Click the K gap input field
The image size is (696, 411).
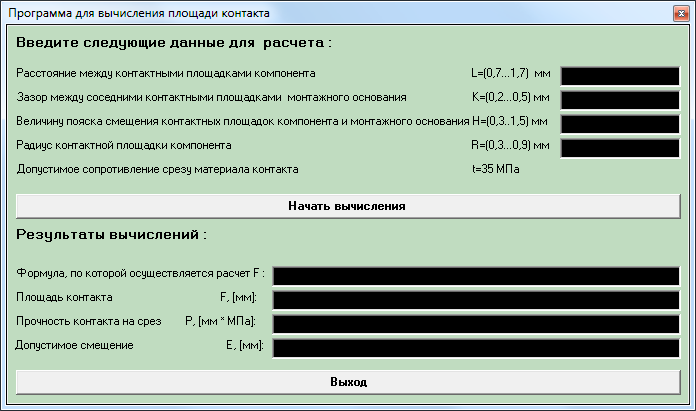620,100
